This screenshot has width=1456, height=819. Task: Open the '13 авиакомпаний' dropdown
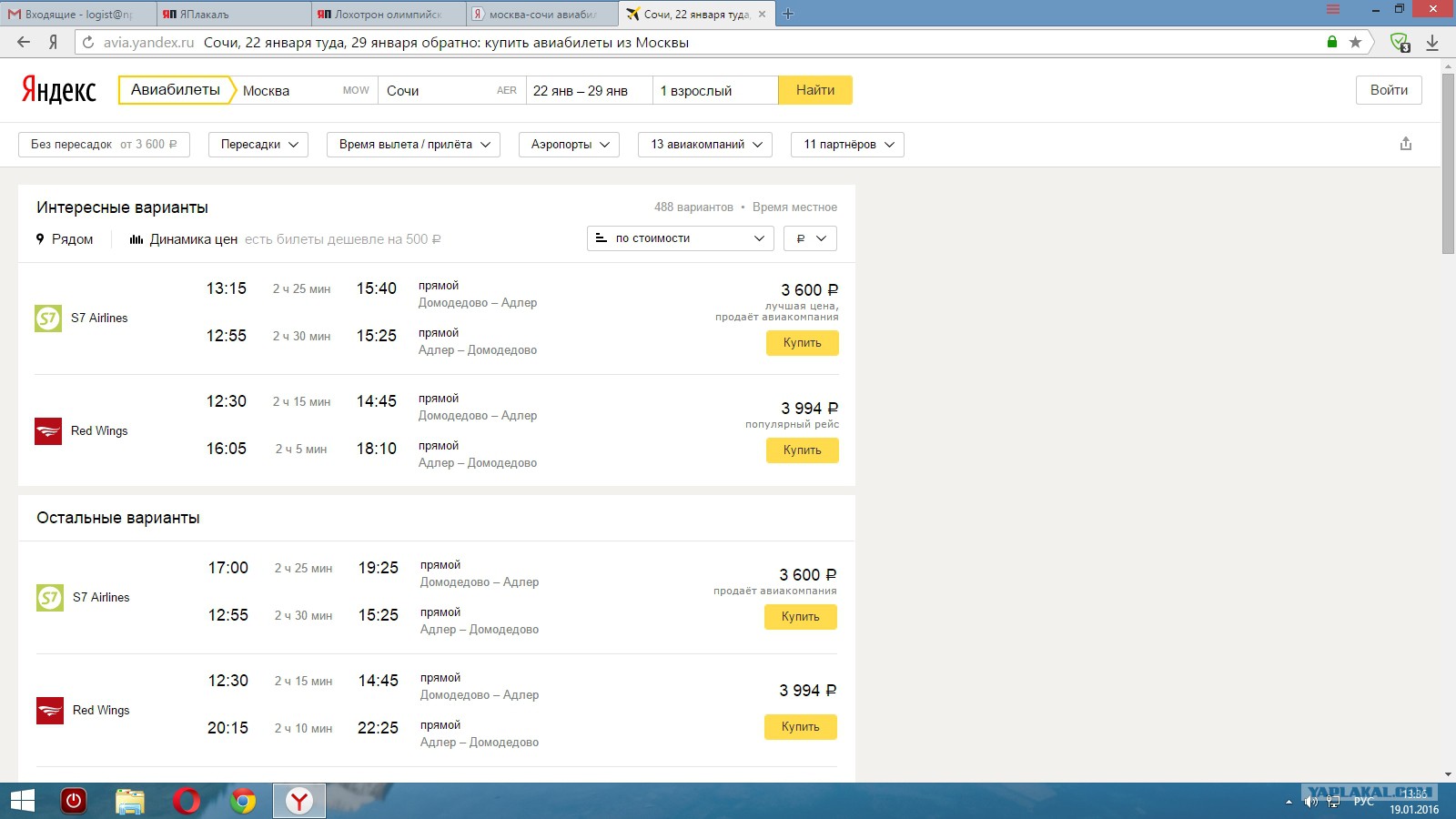(x=705, y=145)
